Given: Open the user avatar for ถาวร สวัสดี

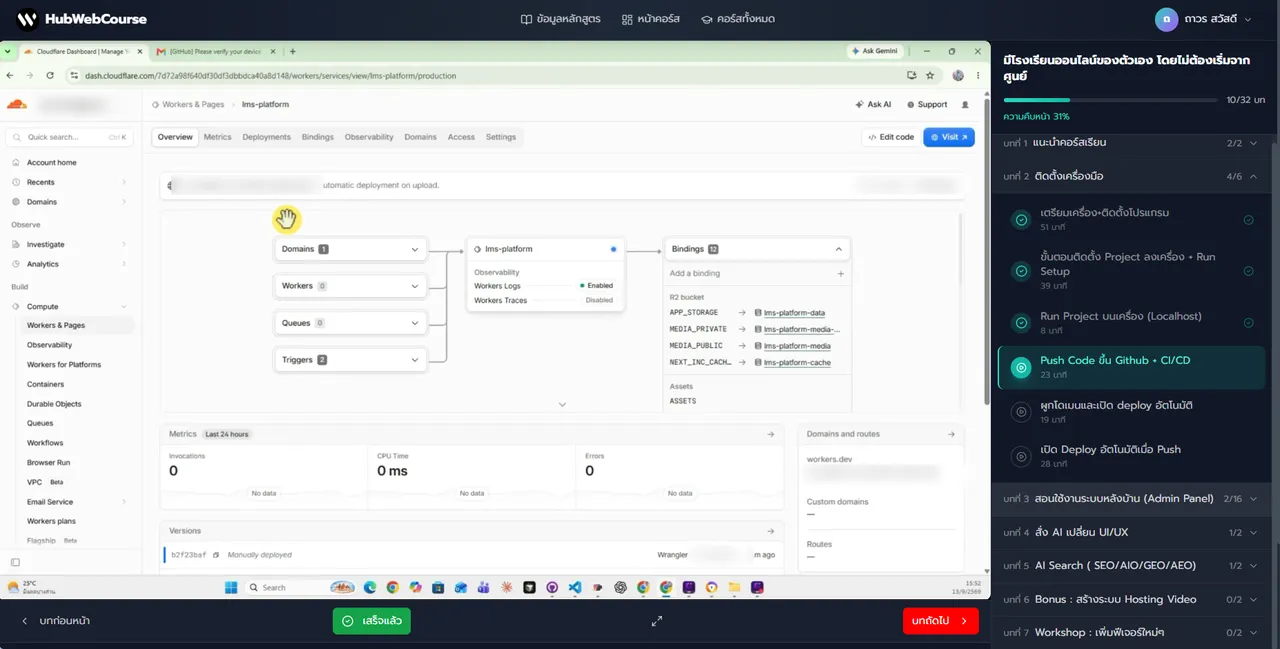Looking at the screenshot, I should coord(1166,19).
